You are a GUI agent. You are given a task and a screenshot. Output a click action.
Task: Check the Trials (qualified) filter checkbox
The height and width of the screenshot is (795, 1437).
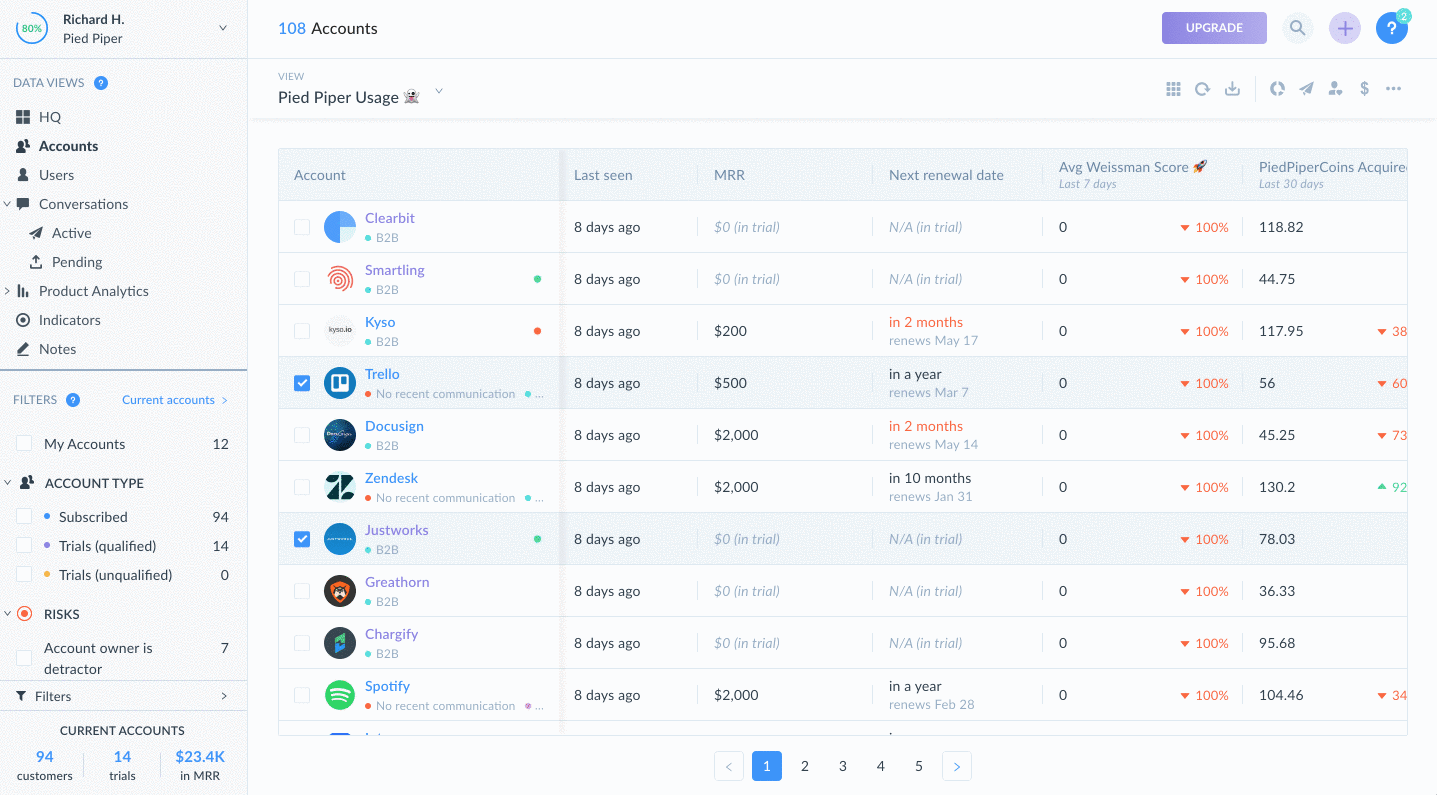24,546
